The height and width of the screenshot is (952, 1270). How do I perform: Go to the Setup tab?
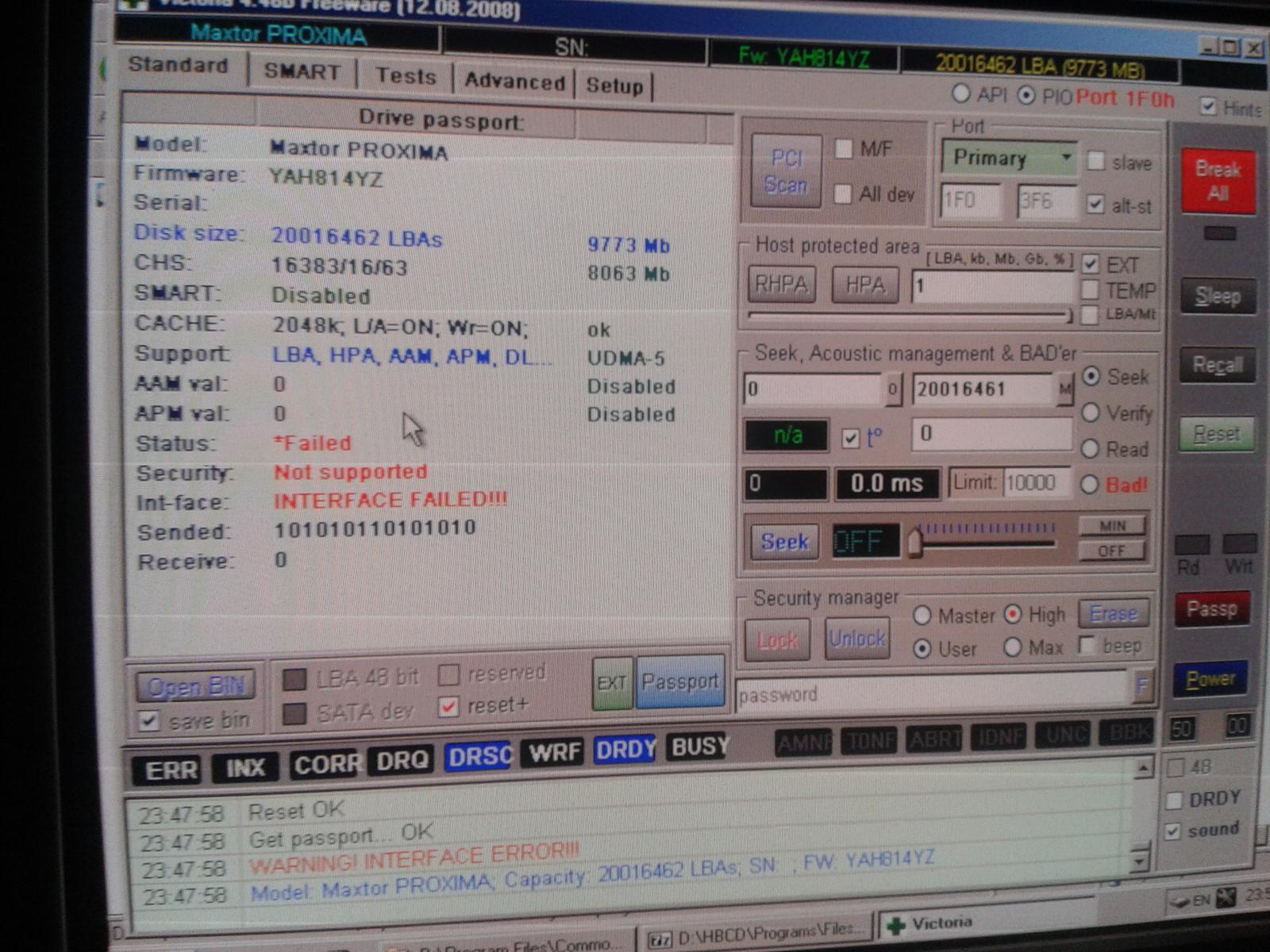pyautogui.click(x=614, y=86)
